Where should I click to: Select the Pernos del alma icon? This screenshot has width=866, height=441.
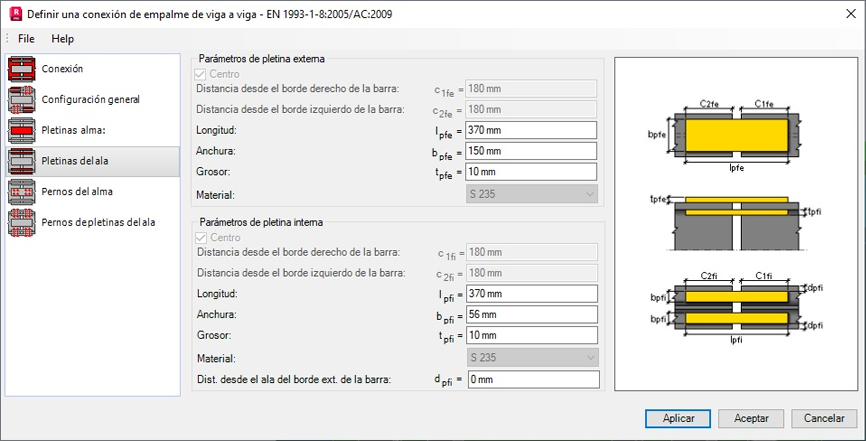click(x=22, y=191)
